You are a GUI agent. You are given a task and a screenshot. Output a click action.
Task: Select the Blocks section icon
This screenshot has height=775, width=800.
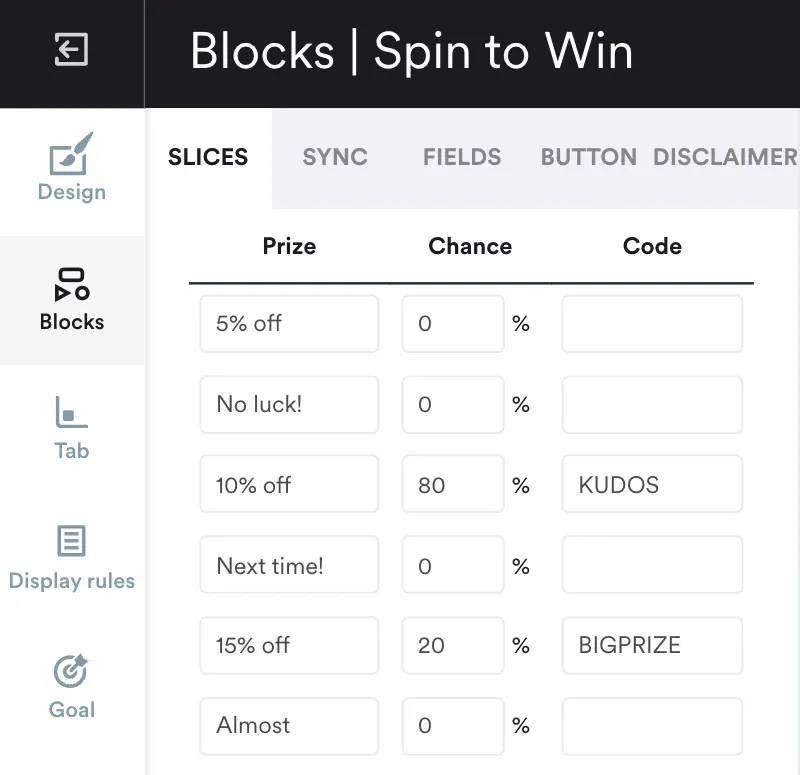coord(71,290)
